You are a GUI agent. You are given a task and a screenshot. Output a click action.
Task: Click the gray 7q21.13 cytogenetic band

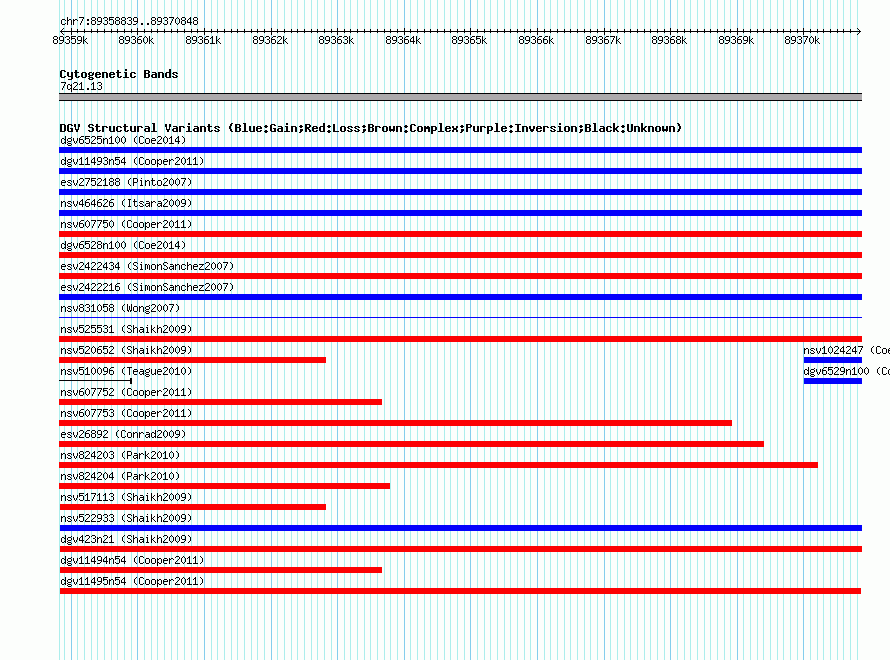[x=460, y=97]
